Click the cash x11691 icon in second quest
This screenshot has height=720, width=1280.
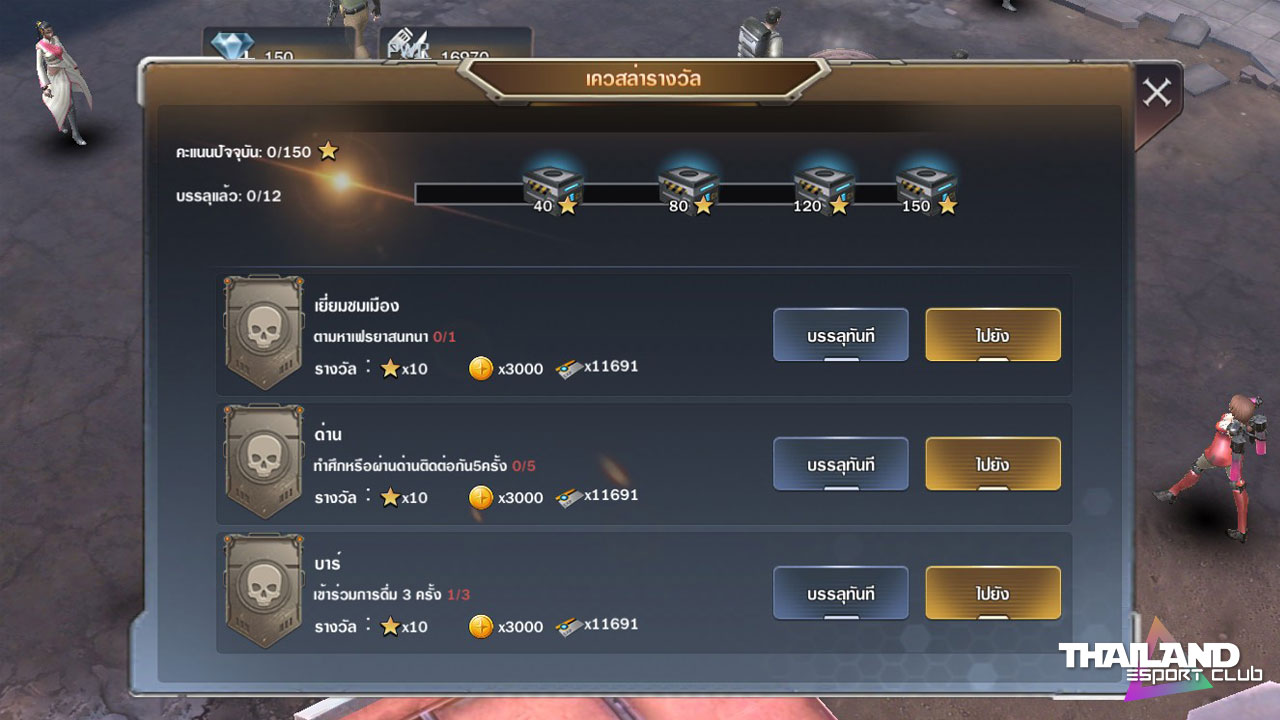[x=570, y=496]
